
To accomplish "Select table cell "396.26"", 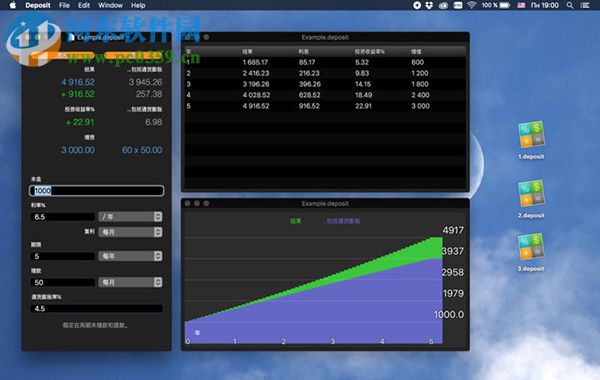I will (310, 84).
